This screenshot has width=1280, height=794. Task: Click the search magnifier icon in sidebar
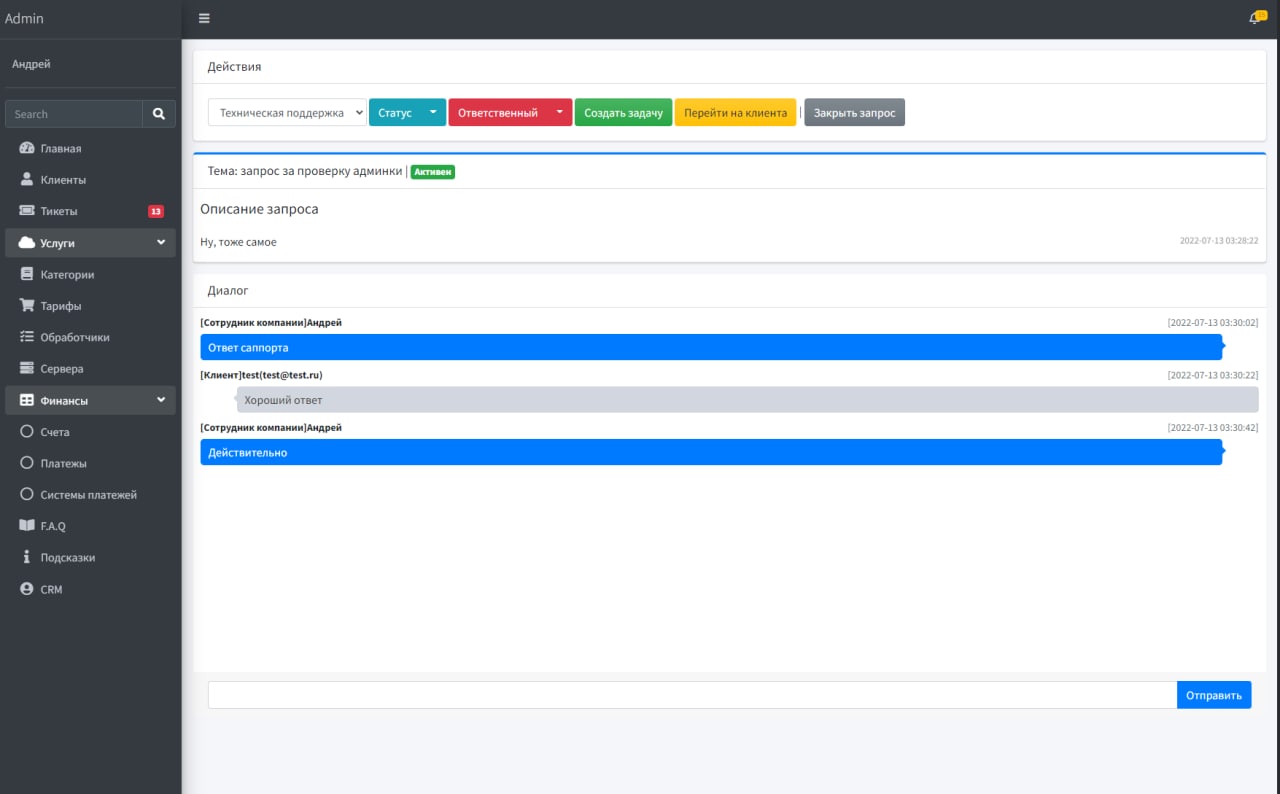click(159, 114)
